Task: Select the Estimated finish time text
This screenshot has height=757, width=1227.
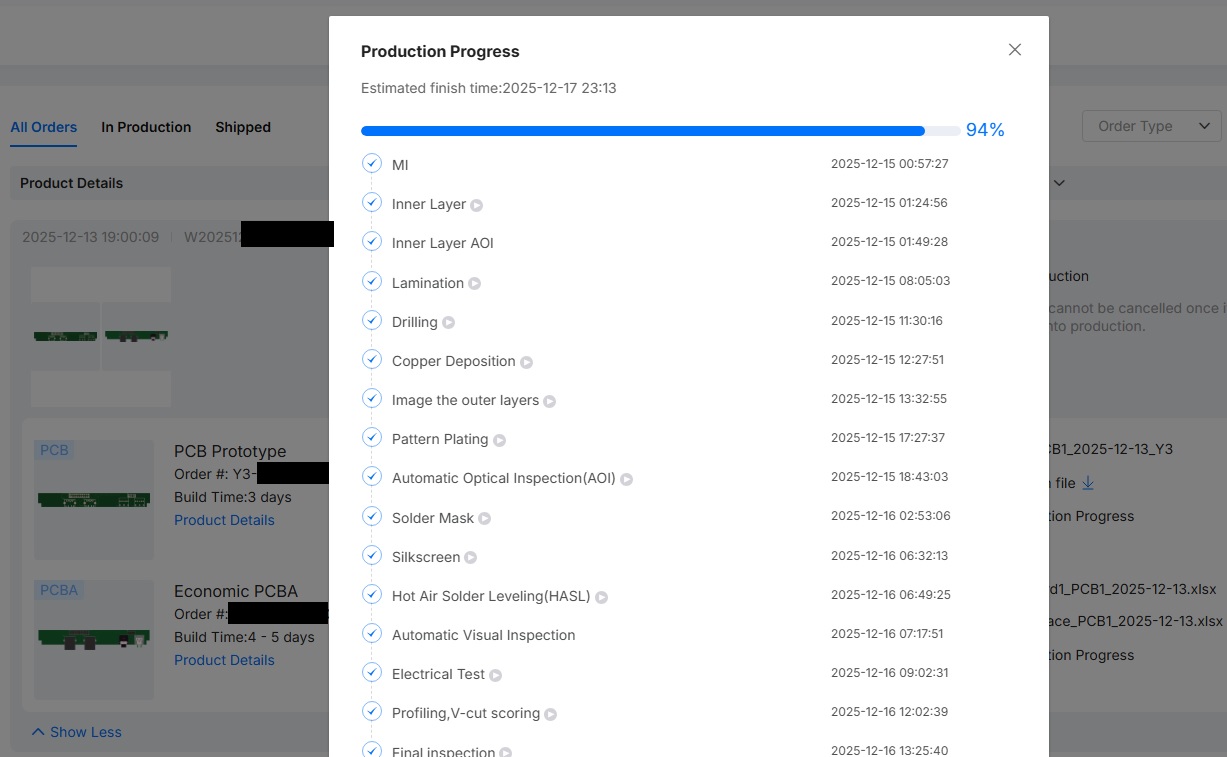Action: 488,88
